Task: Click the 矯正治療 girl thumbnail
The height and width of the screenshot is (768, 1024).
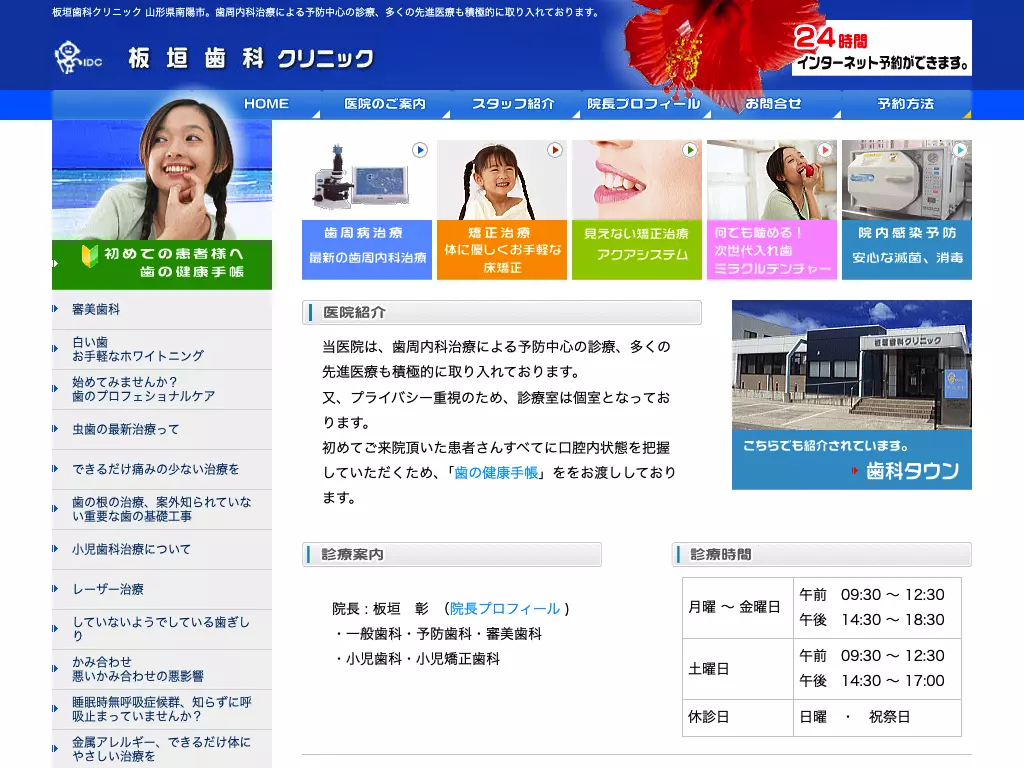Action: [x=502, y=180]
